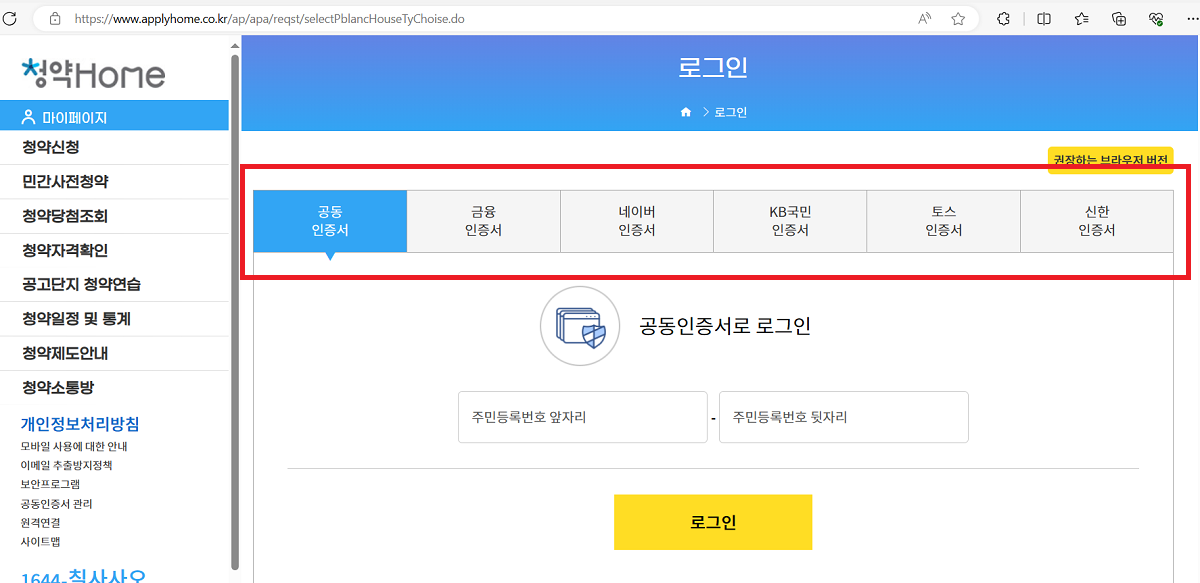Select the 네이버 인증서 tab
Image resolution: width=1200 pixels, height=583 pixels.
pos(636,221)
